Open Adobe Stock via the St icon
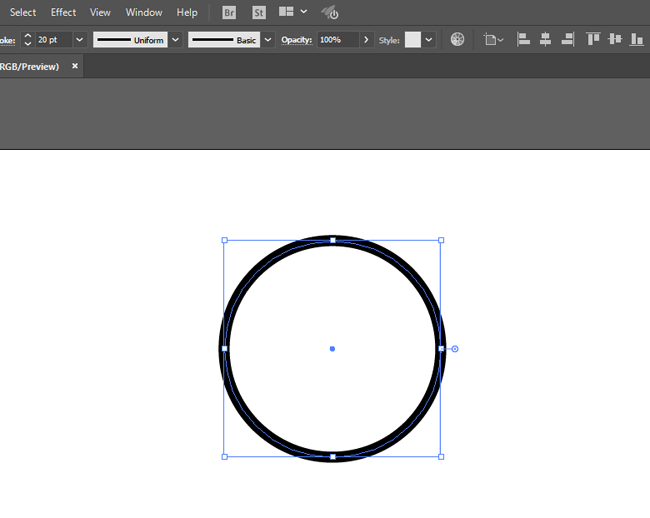This screenshot has height=518, width=650. click(259, 12)
